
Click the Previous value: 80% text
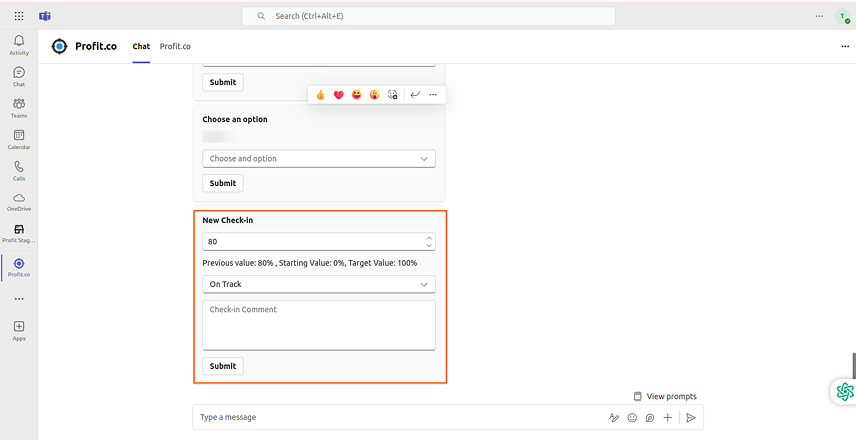point(238,263)
